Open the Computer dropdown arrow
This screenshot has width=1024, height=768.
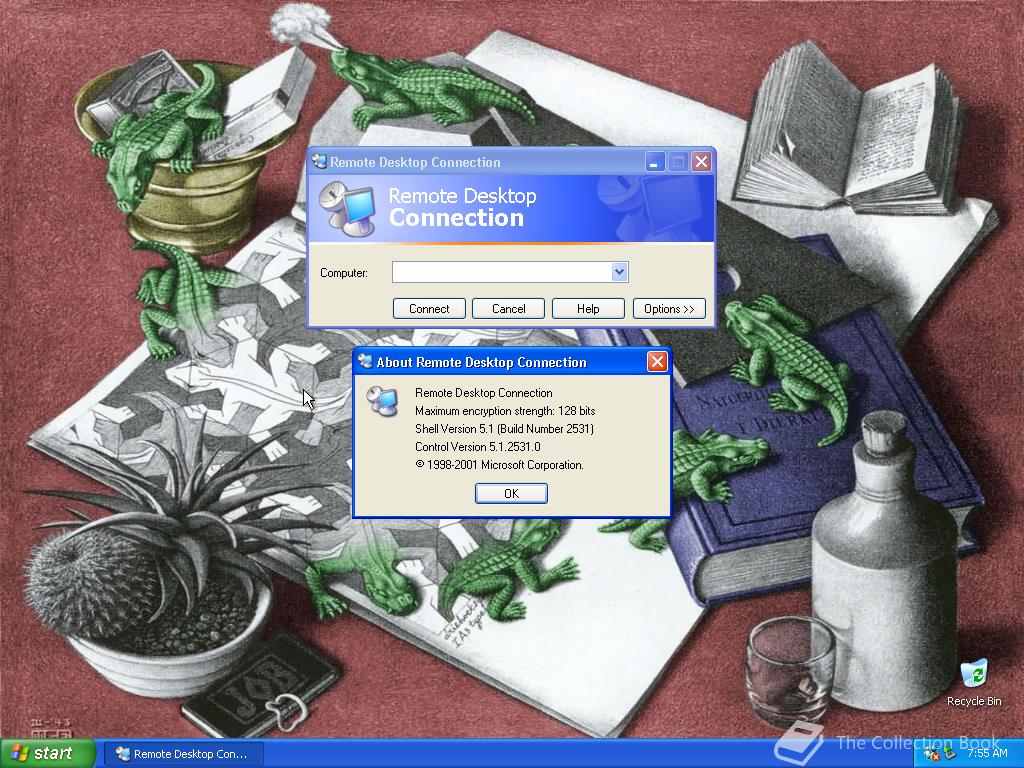(619, 272)
